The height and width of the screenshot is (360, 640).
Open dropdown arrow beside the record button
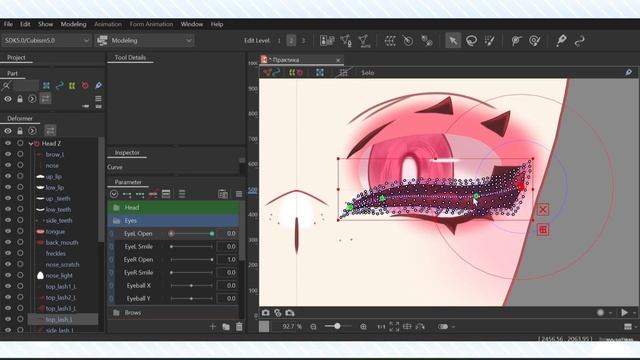coord(610,313)
